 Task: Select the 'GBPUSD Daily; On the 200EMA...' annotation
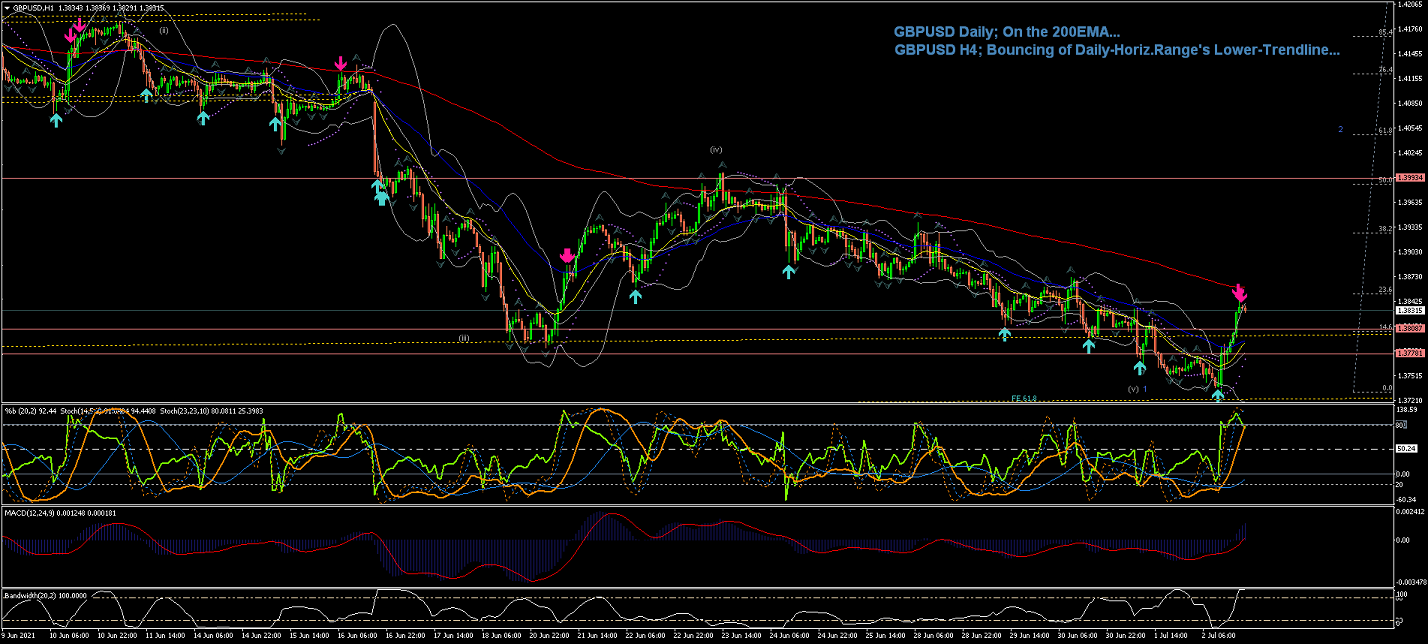(1007, 32)
